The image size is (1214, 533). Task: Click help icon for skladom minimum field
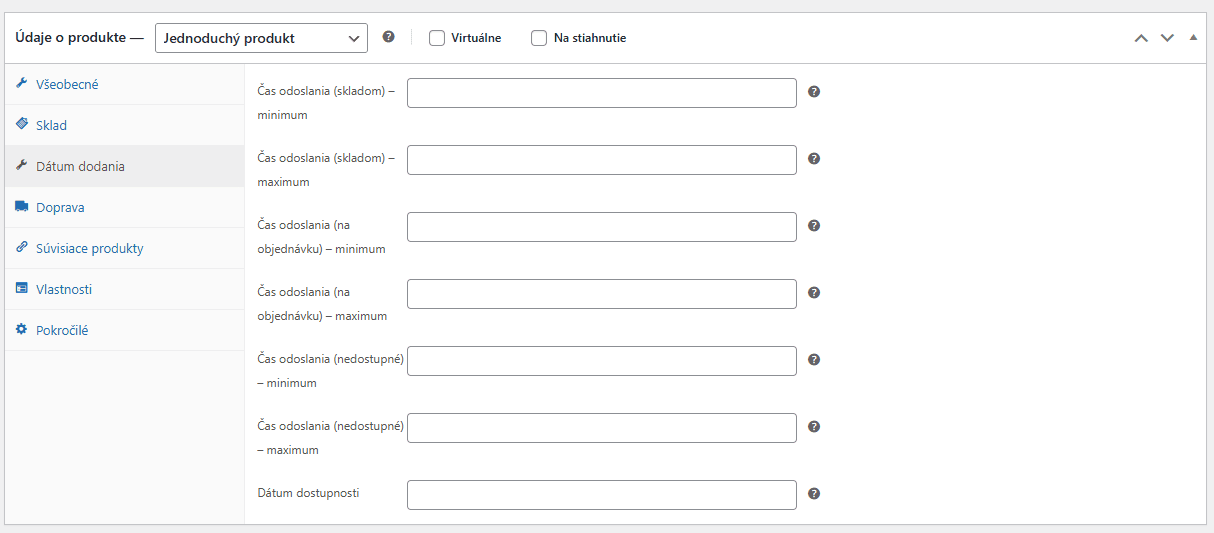[x=814, y=92]
